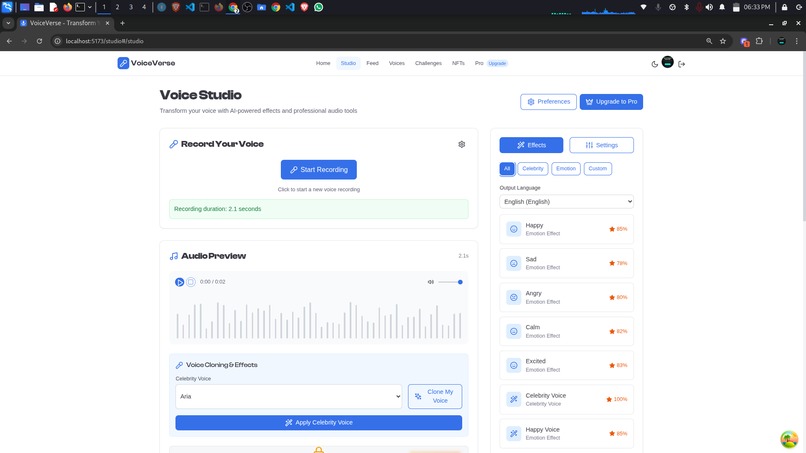The width and height of the screenshot is (806, 453).
Task: Click the Upgrade badge beside Pro
Action: (x=497, y=63)
